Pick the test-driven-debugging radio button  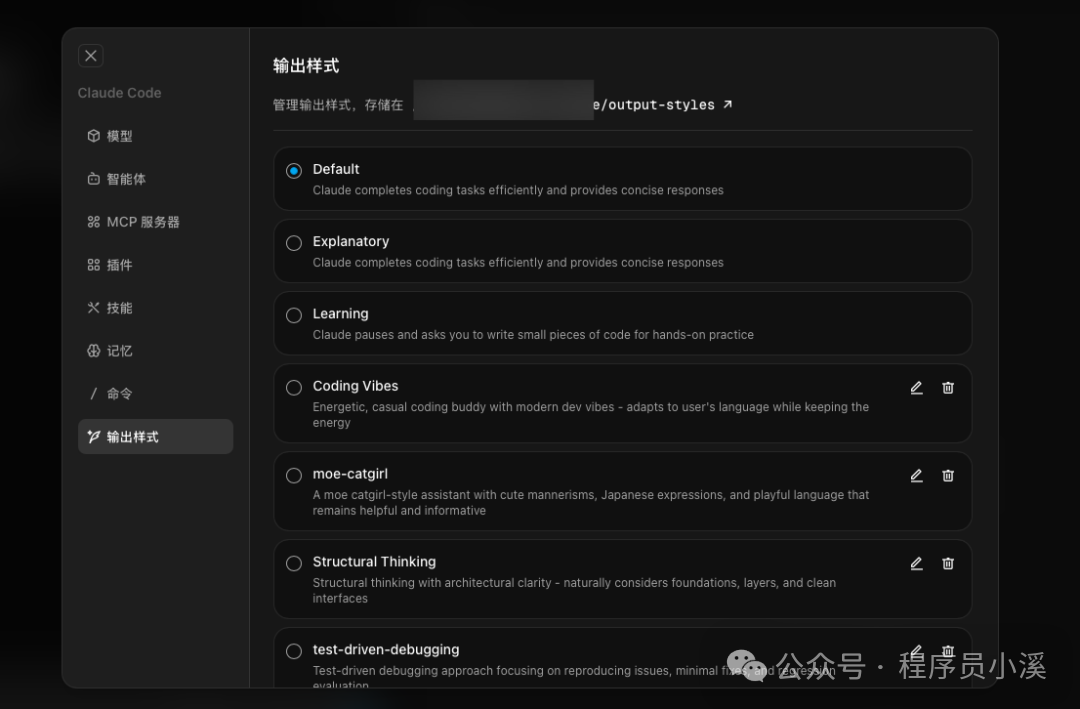(294, 651)
